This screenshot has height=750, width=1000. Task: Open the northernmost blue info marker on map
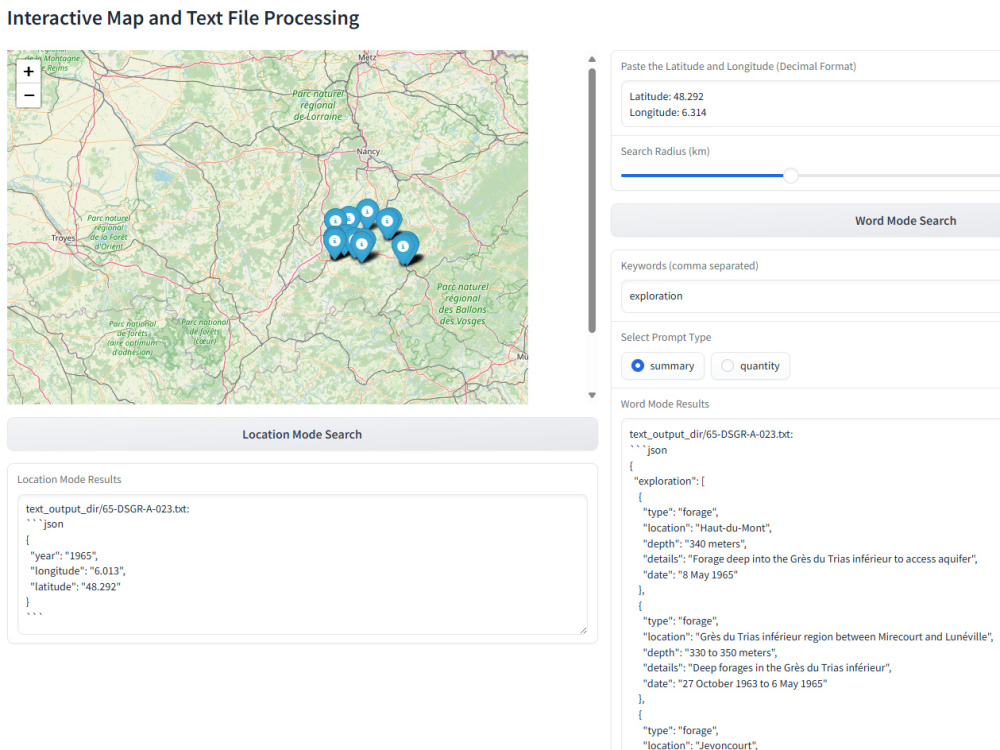click(367, 214)
